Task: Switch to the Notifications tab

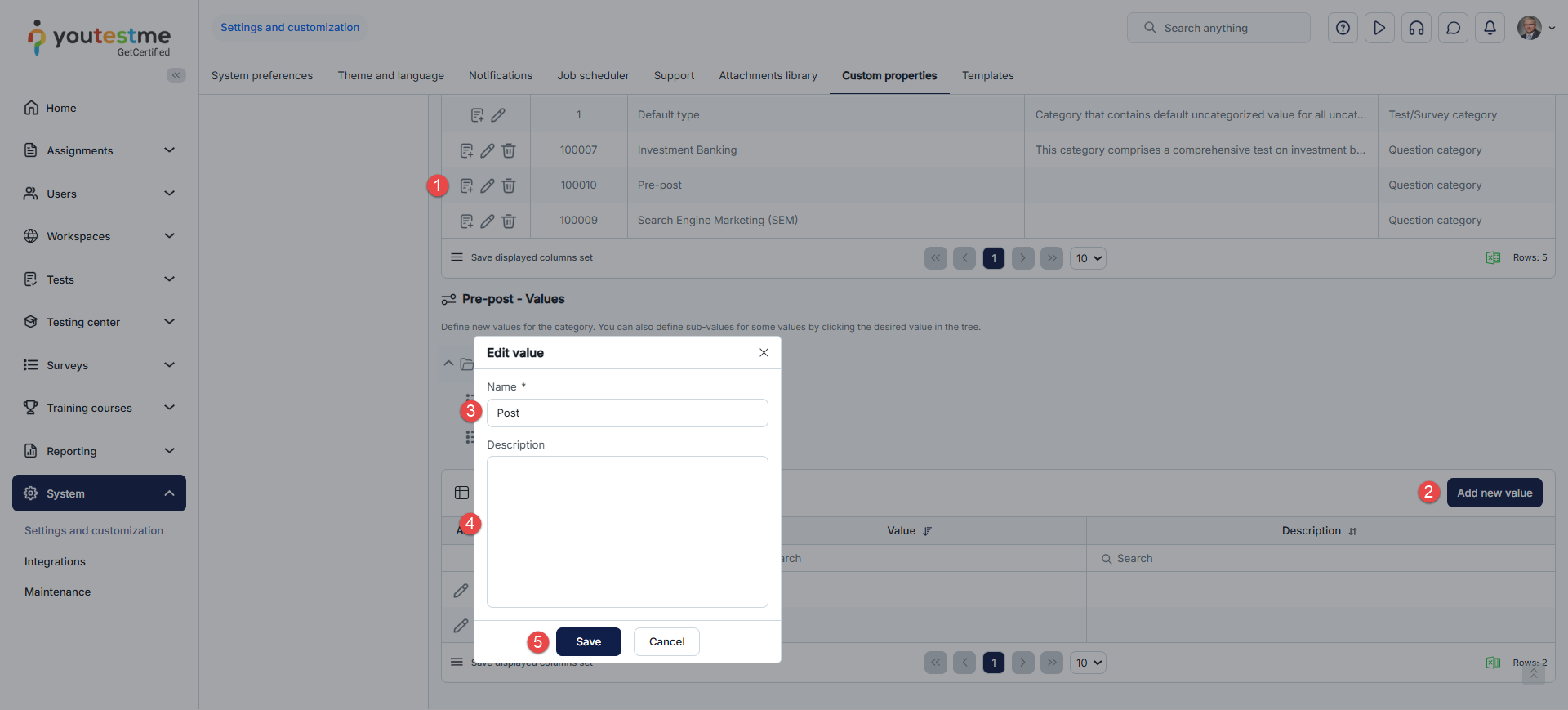Action: pos(501,75)
